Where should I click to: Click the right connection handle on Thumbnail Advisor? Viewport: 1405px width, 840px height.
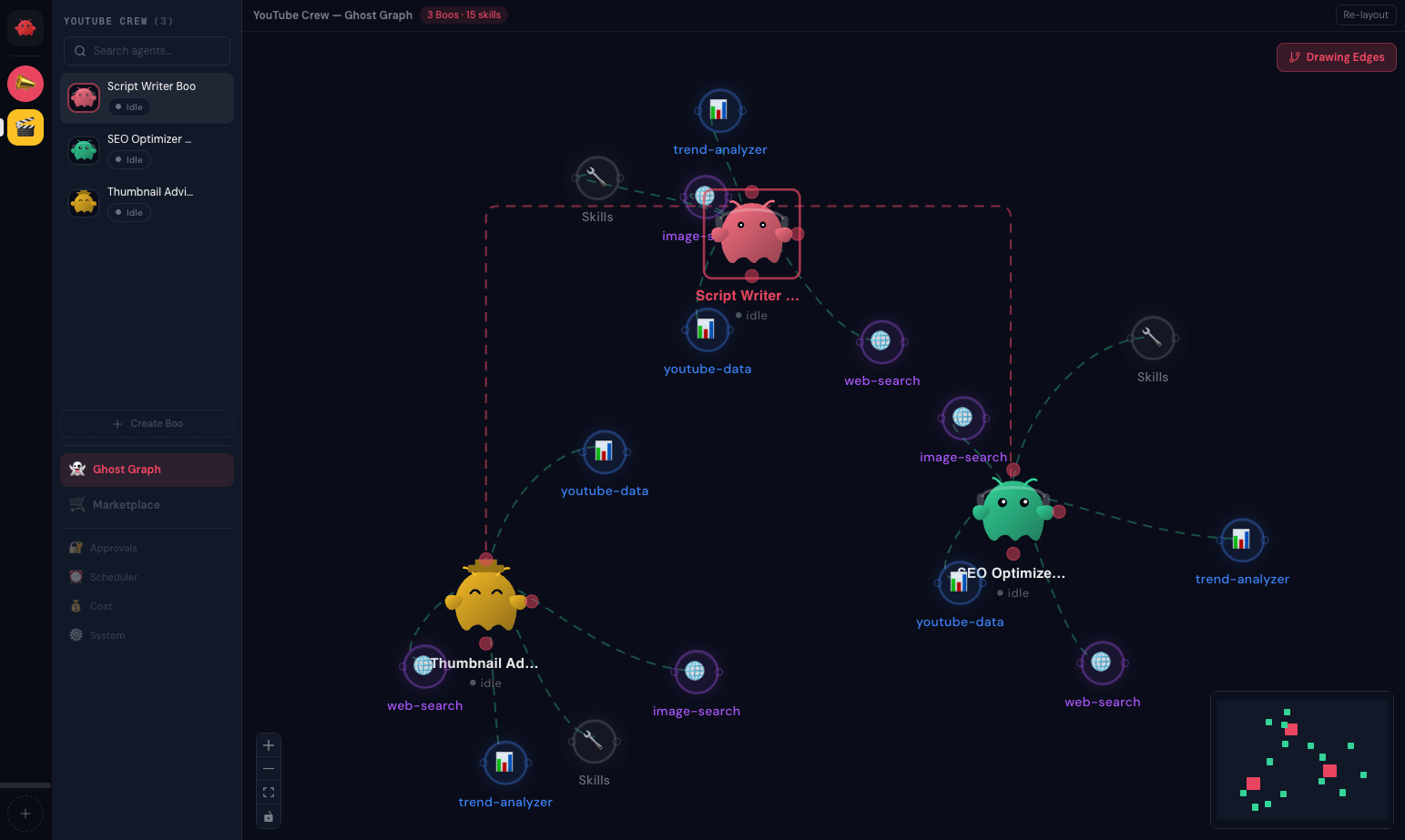pyautogui.click(x=532, y=602)
